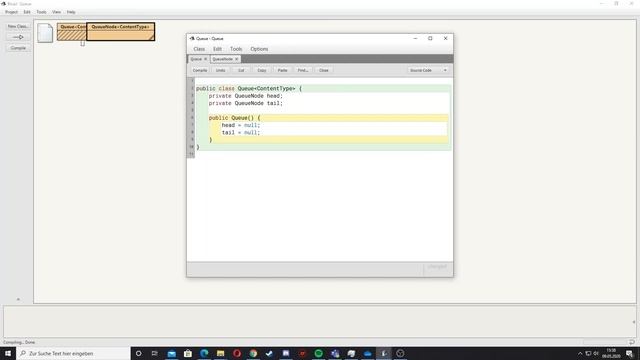Screen dimensions: 640x360
Task: Open the Options menu in the editor
Action: 259,49
